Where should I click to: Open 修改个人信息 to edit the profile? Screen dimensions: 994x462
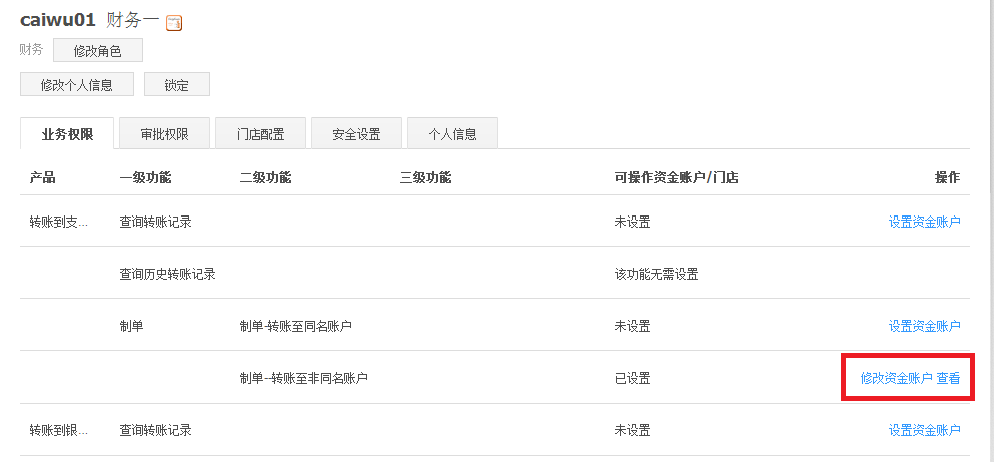click(77, 85)
